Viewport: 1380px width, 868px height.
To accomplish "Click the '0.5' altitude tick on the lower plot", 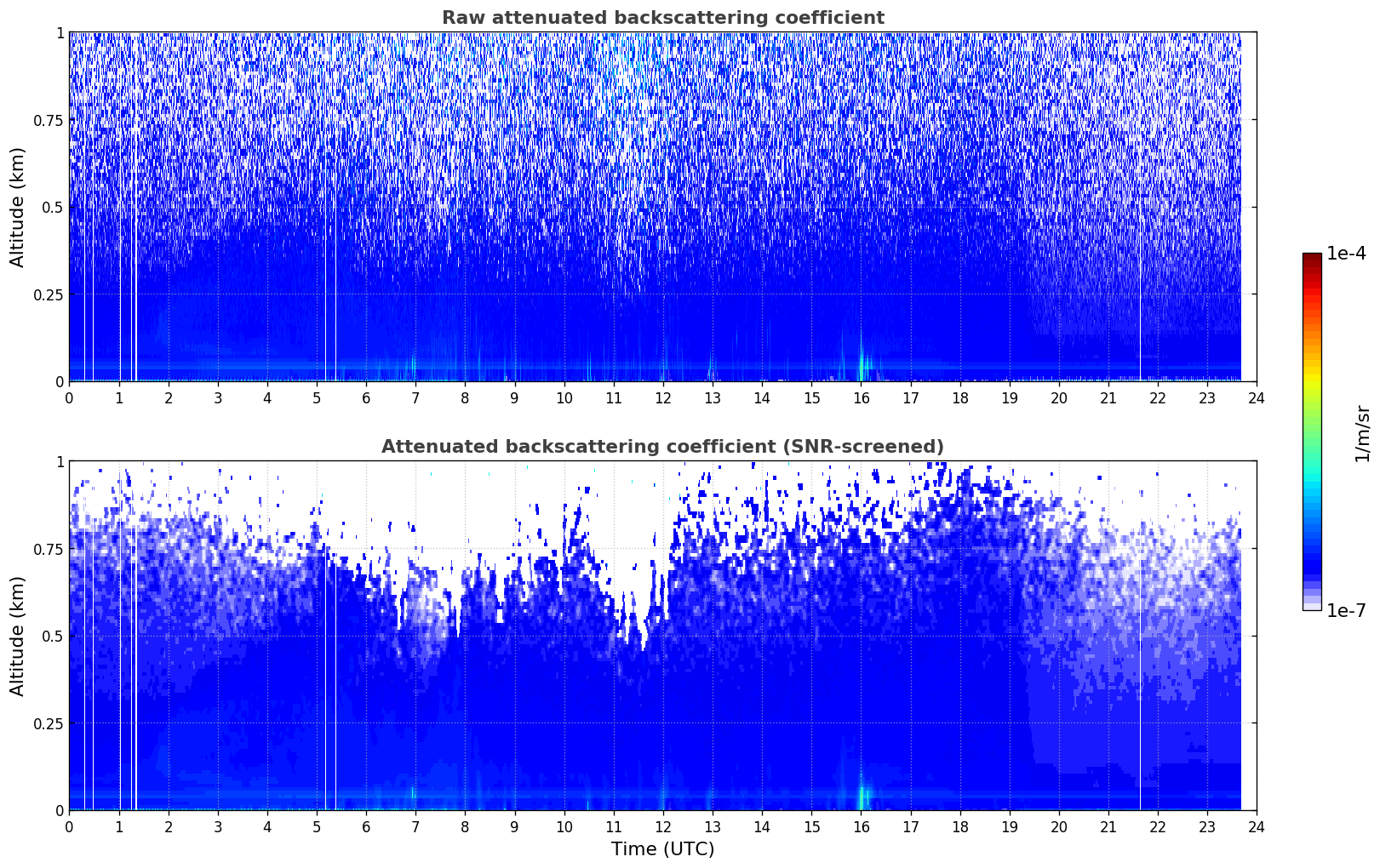I will click(53, 636).
